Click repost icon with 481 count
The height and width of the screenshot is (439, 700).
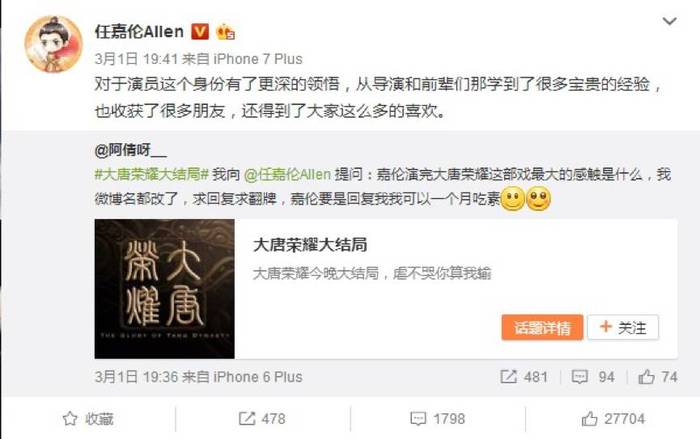(x=508, y=376)
